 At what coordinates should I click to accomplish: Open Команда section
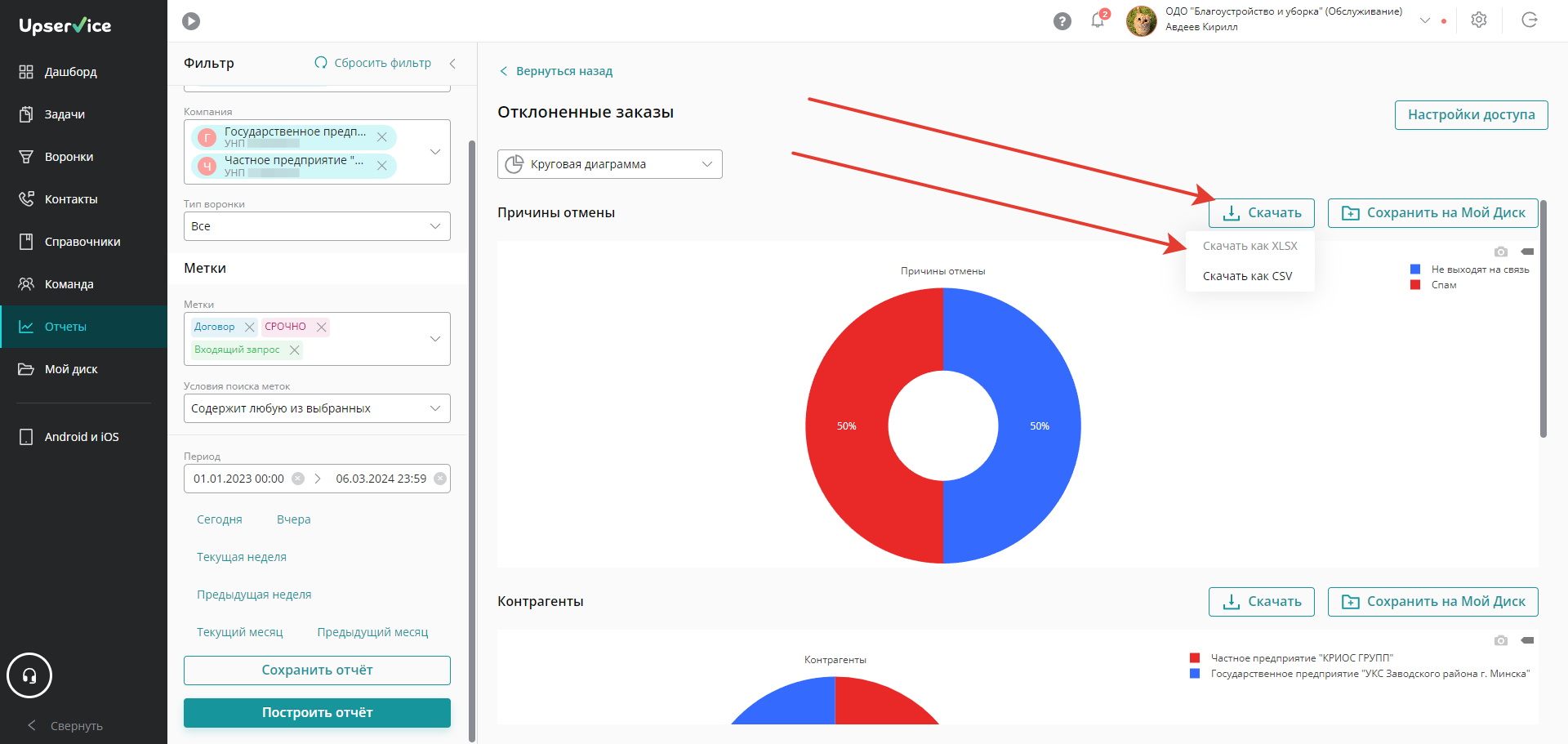83,284
